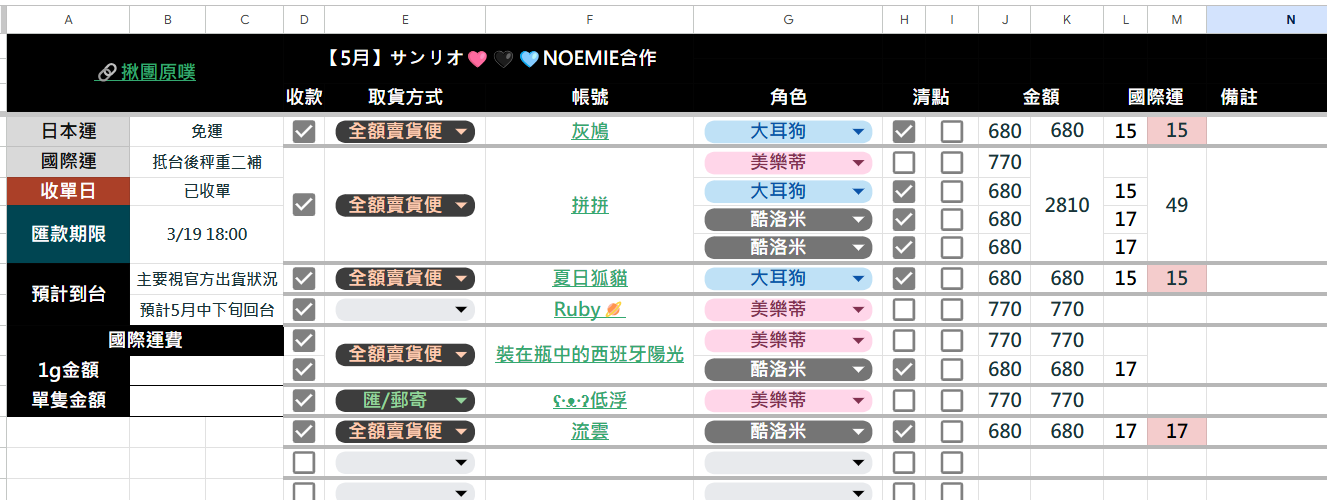Image resolution: width=1327 pixels, height=500 pixels.
Task: Select the 3/19 18:00 deadline cell
Action: [207, 234]
